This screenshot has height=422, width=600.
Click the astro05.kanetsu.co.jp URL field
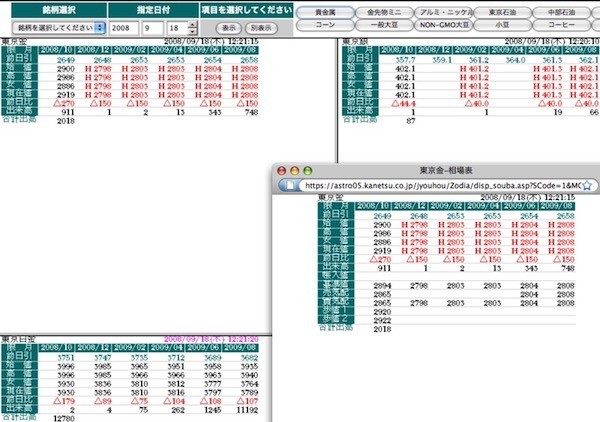[x=443, y=186]
